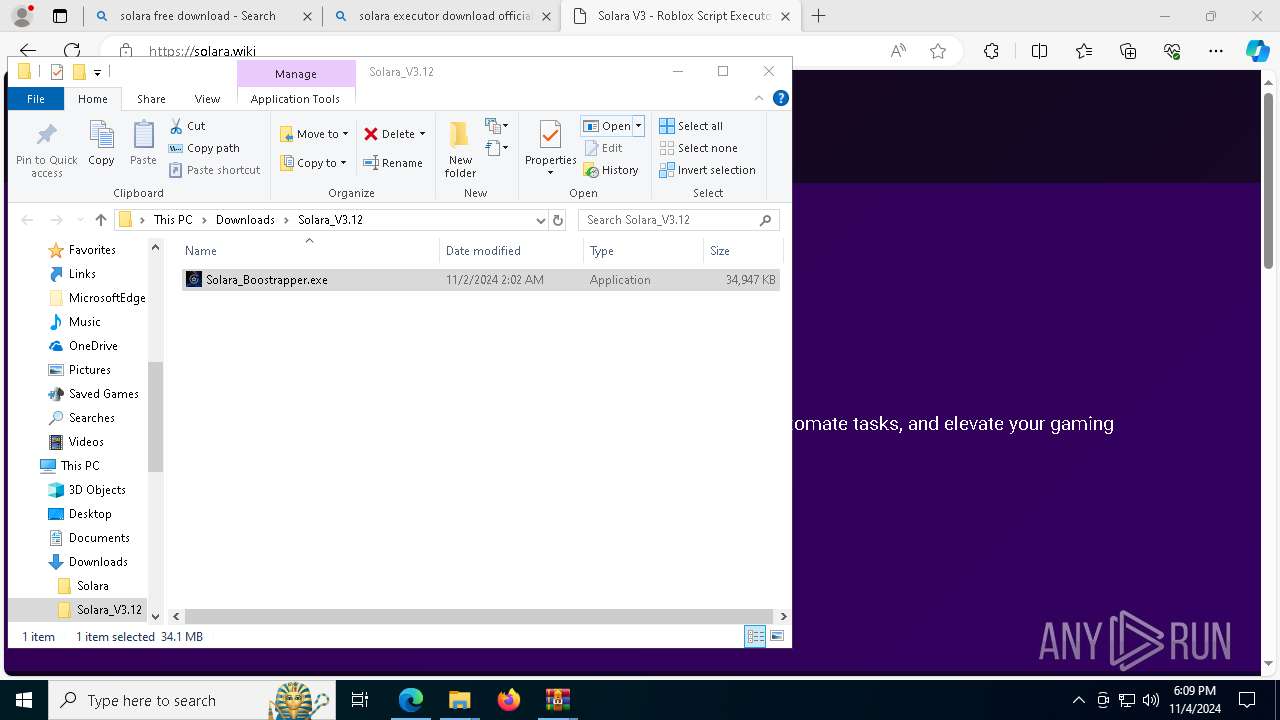Switch to the File tab
The height and width of the screenshot is (720, 1280).
(x=36, y=99)
